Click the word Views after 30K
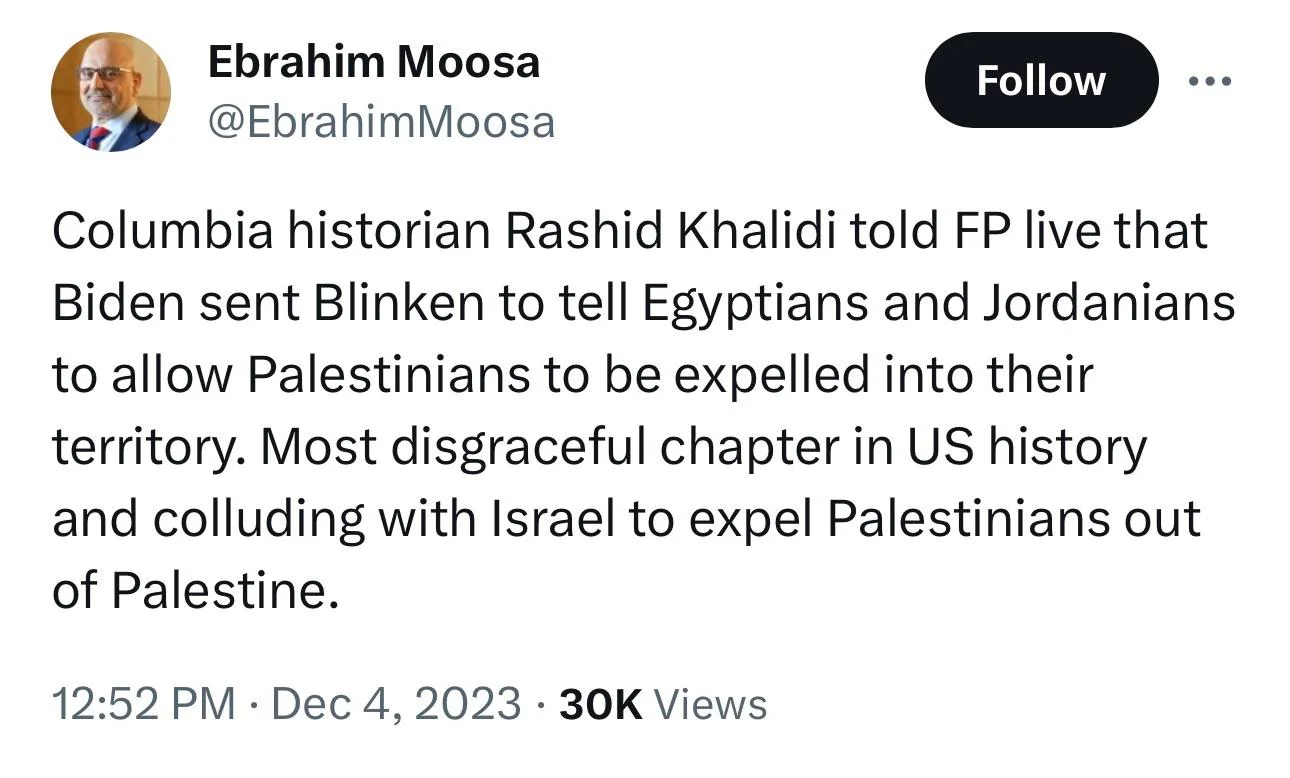 tap(710, 704)
